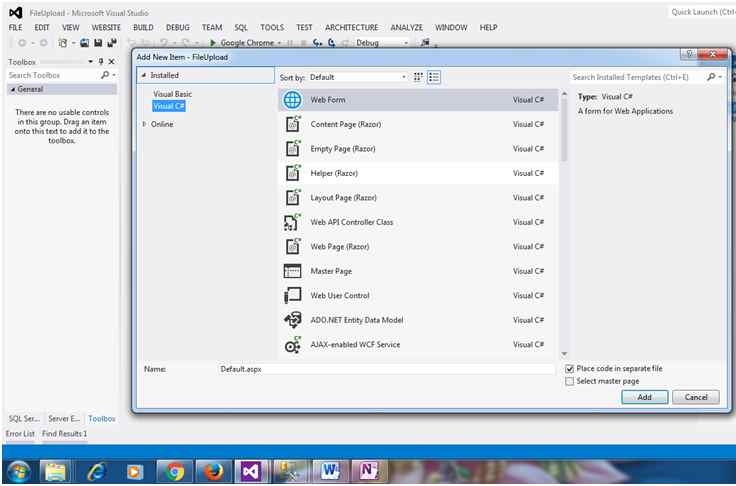Select Visual C# in the template tree
736x486 pixels.
point(169,107)
